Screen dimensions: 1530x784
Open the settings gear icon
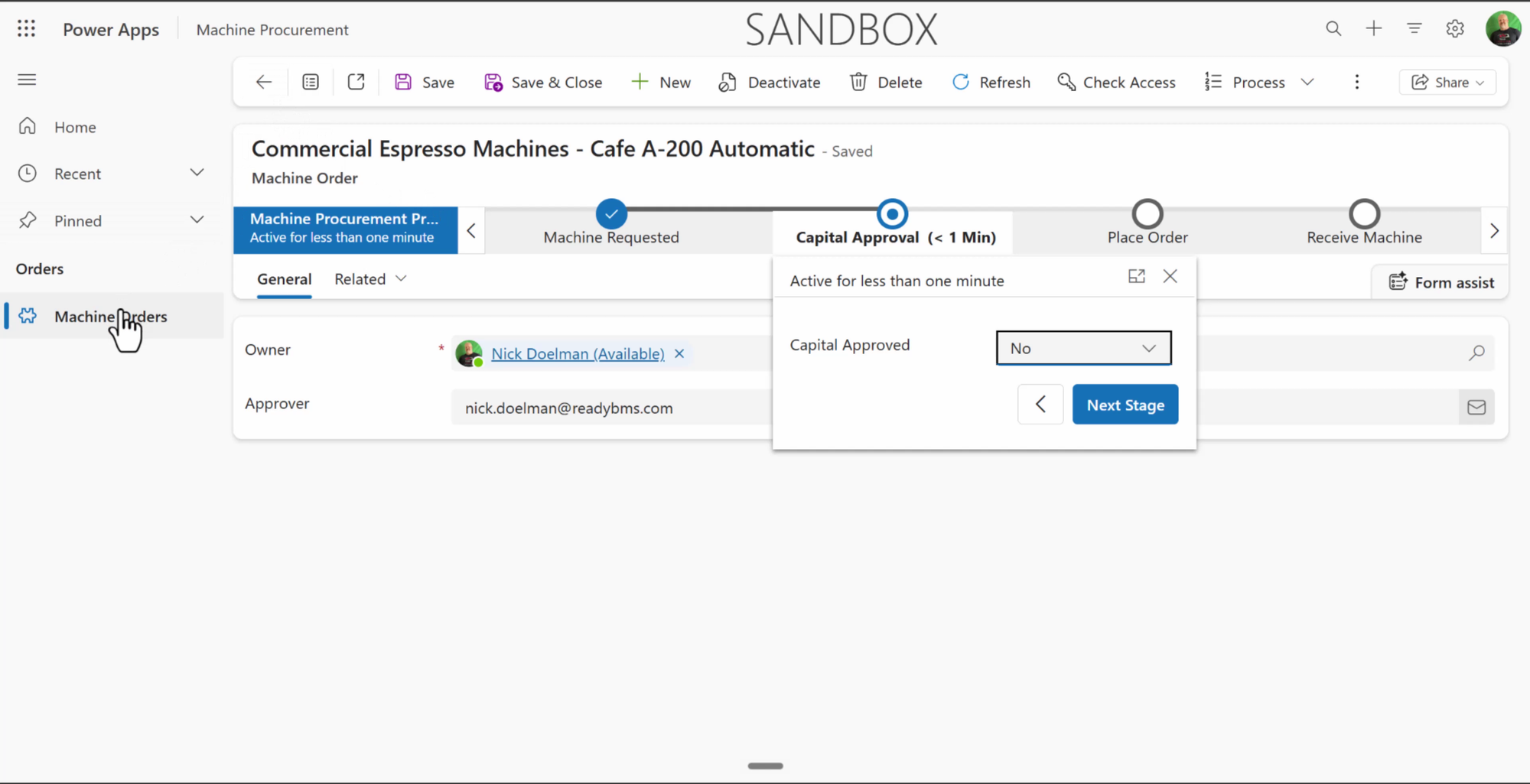1455,29
